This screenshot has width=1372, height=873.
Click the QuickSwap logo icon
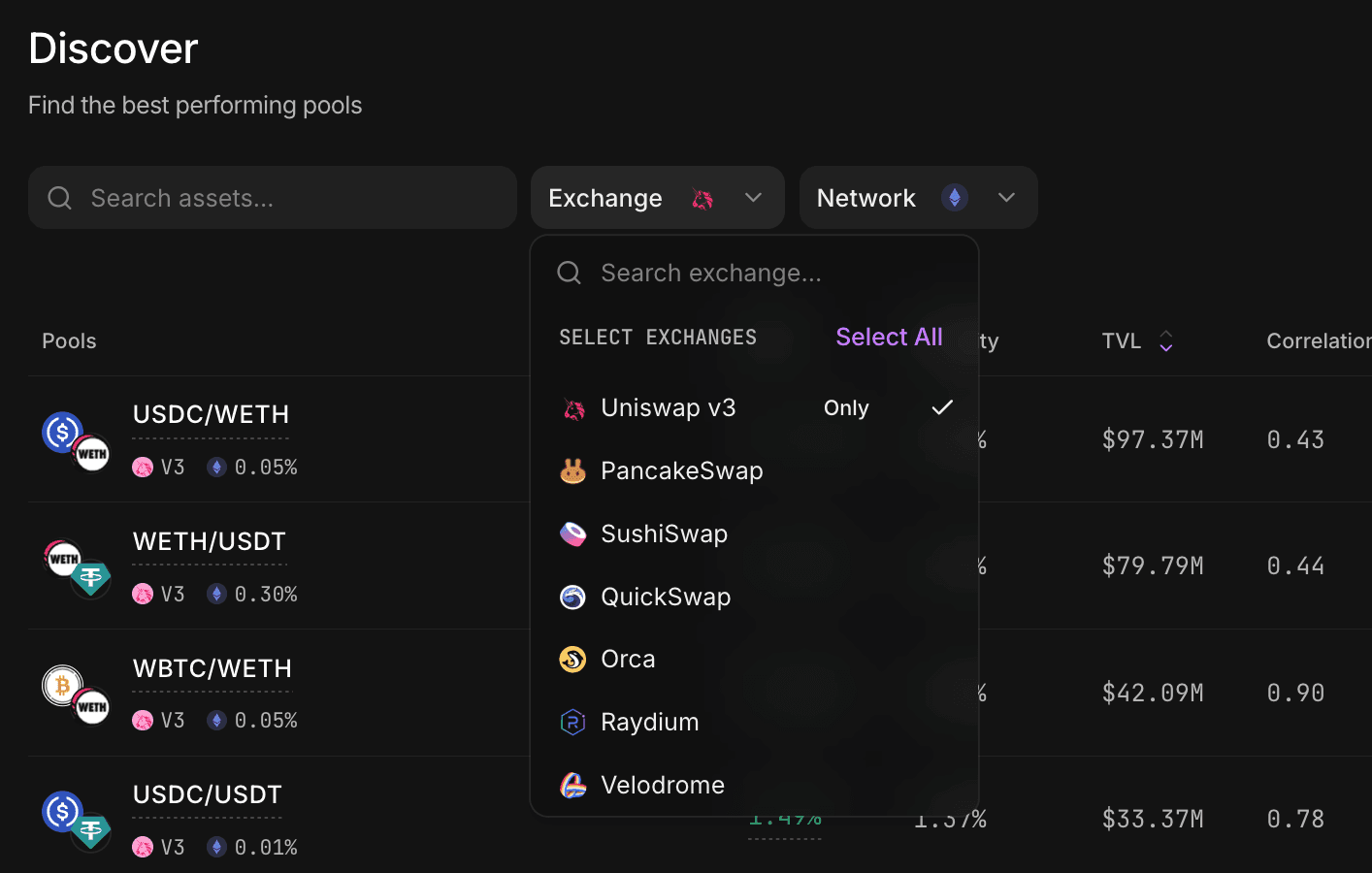pos(573,598)
